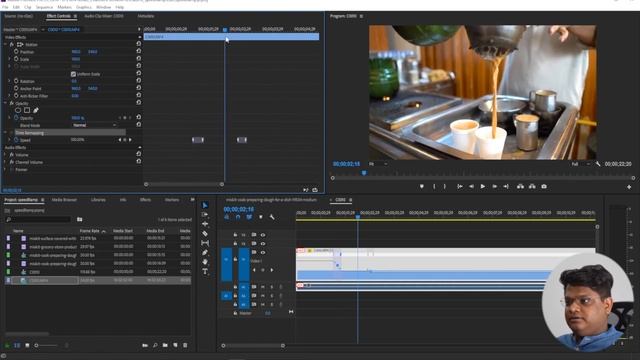Expand the Scale property
The width and height of the screenshot is (640, 360).
(x=9, y=59)
